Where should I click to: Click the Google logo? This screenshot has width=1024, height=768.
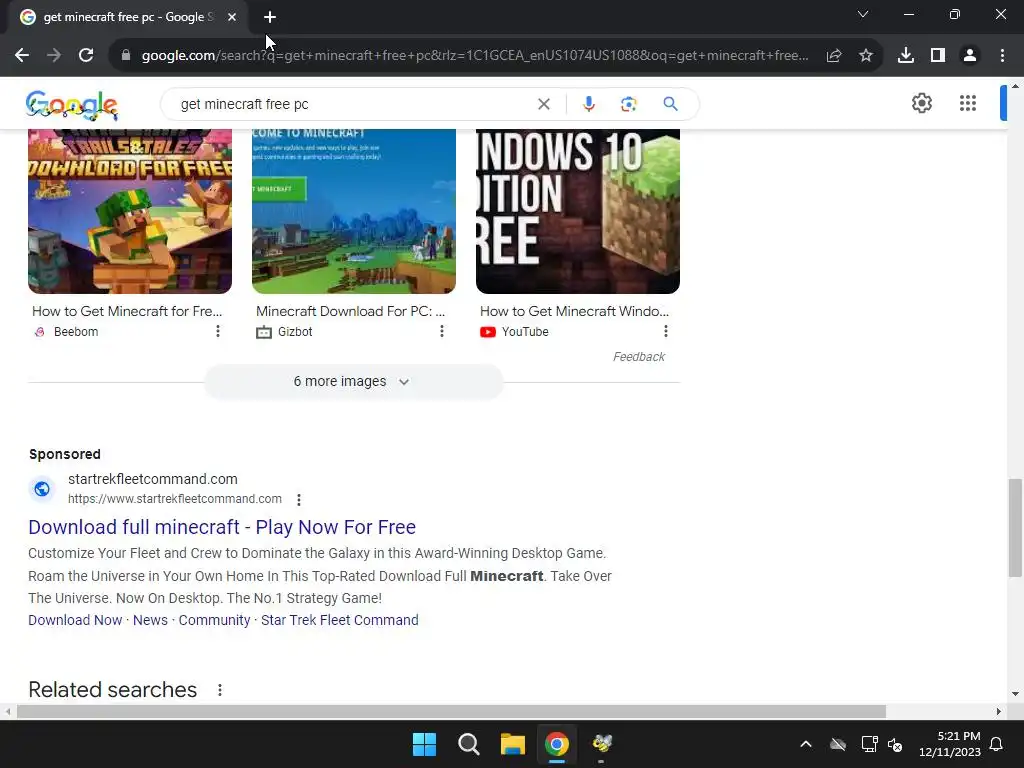click(x=72, y=104)
